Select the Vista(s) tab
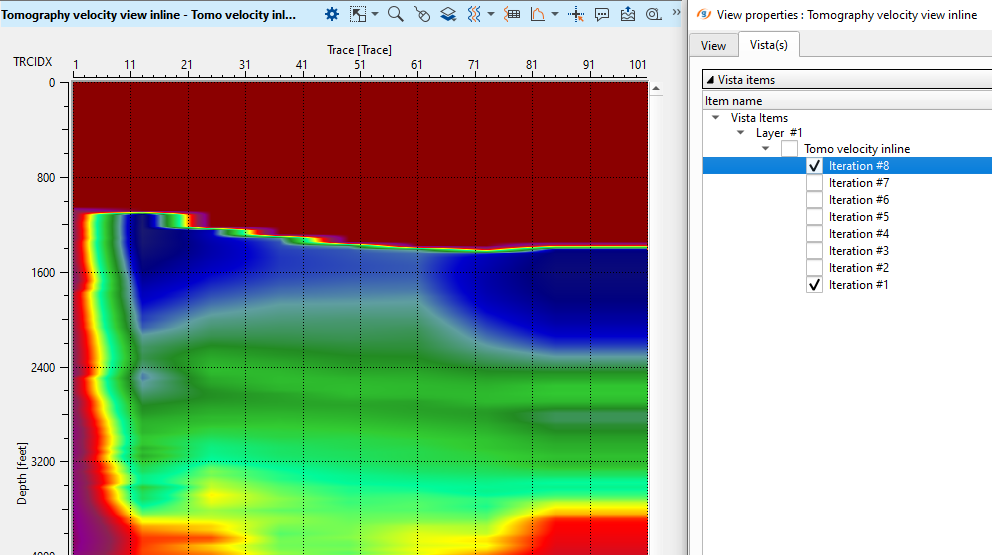This screenshot has width=992, height=555. pos(768,45)
